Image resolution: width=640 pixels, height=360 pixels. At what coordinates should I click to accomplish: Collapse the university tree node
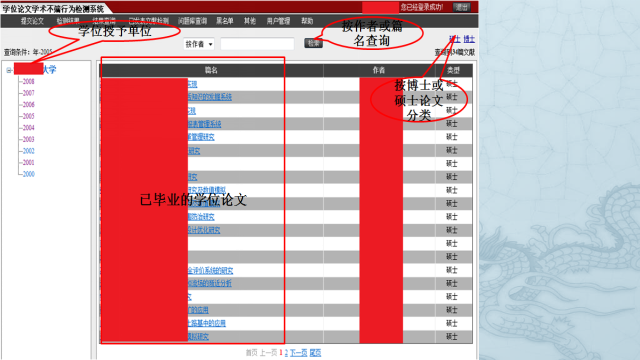[x=9, y=71]
